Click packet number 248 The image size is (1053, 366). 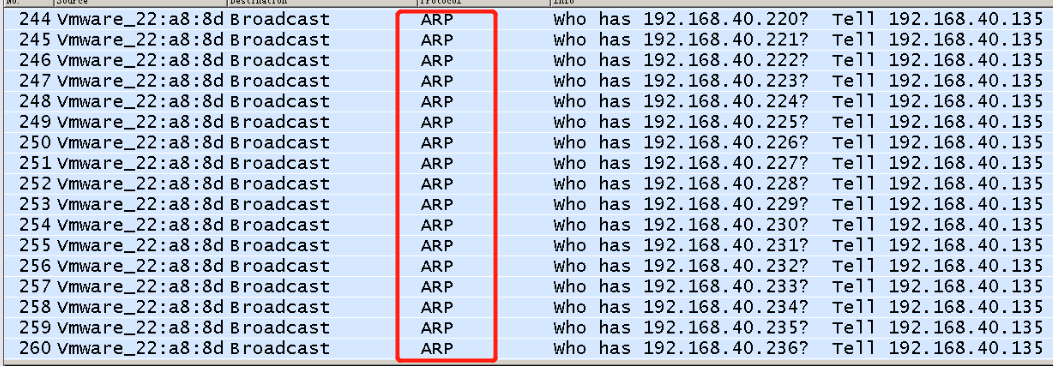35,101
